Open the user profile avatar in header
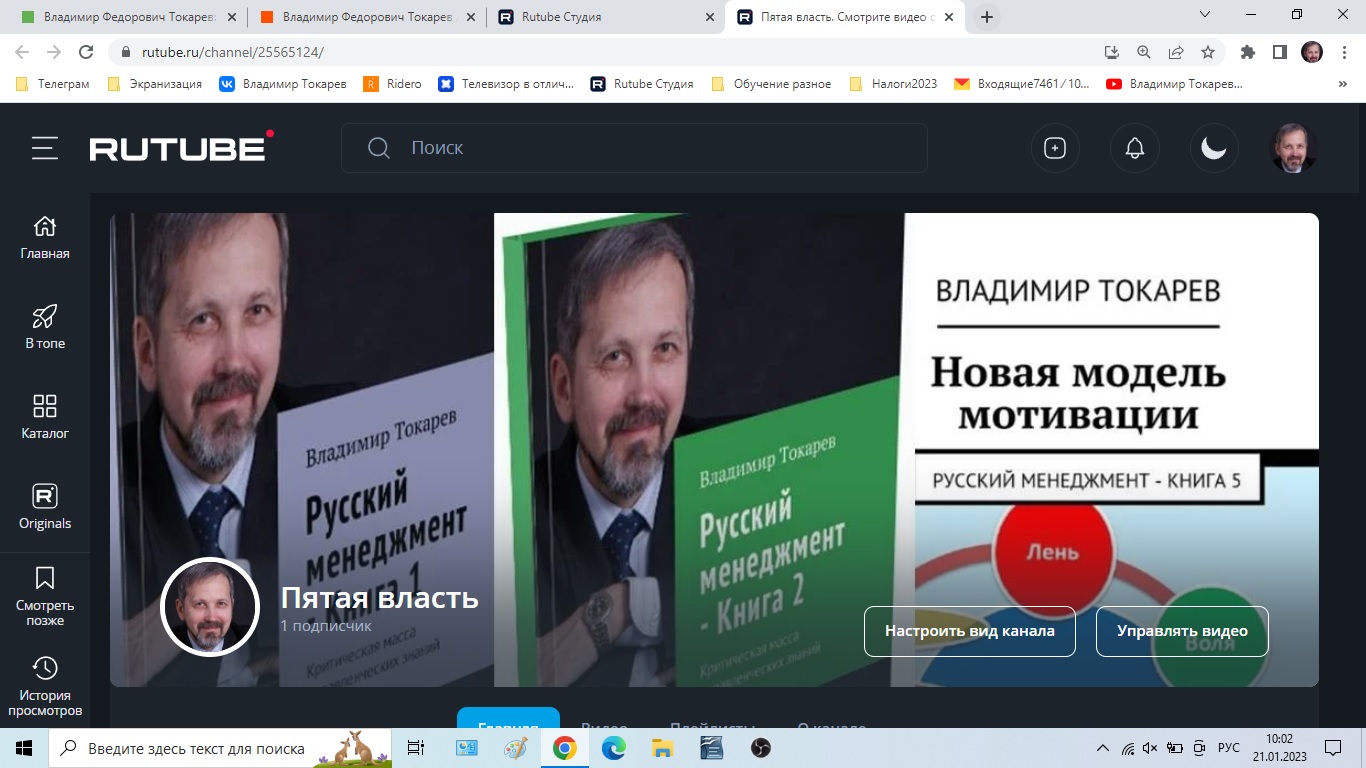 point(1294,148)
